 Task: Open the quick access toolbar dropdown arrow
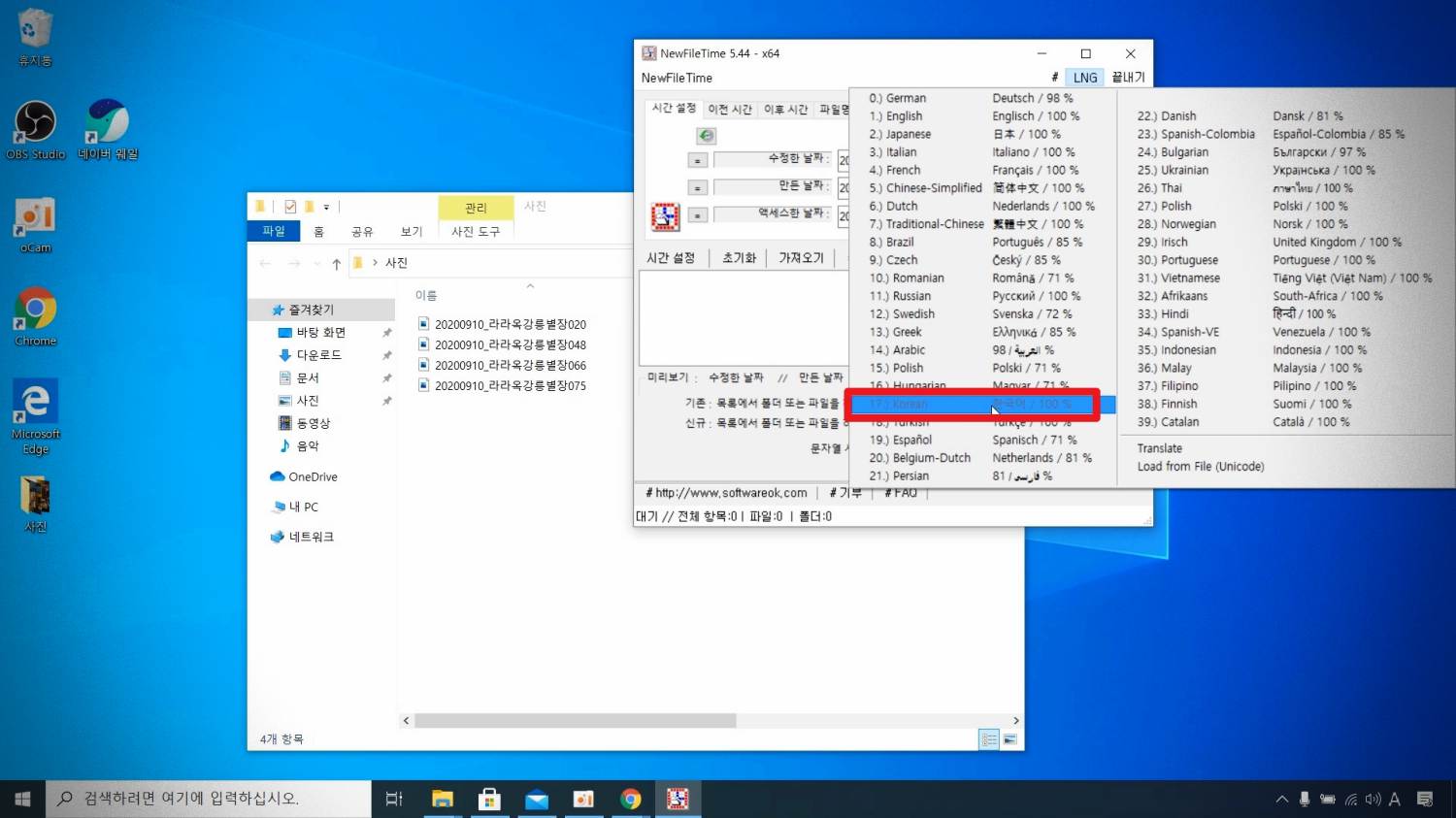click(326, 208)
